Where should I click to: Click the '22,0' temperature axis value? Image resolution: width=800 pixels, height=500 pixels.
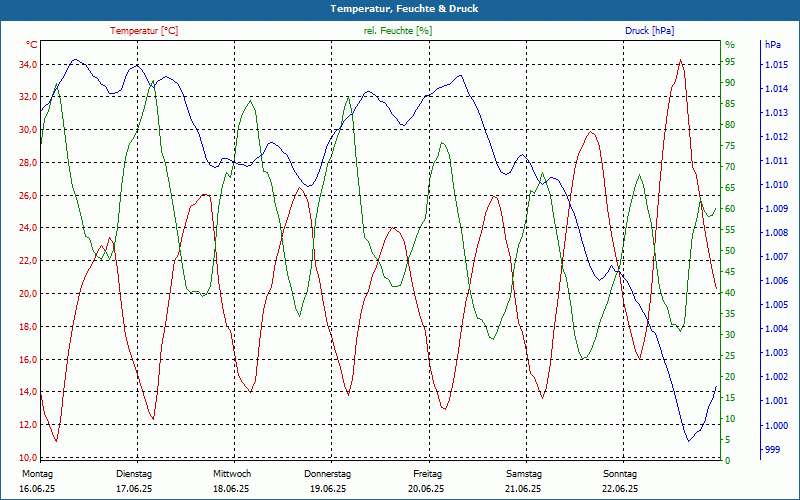click(28, 261)
